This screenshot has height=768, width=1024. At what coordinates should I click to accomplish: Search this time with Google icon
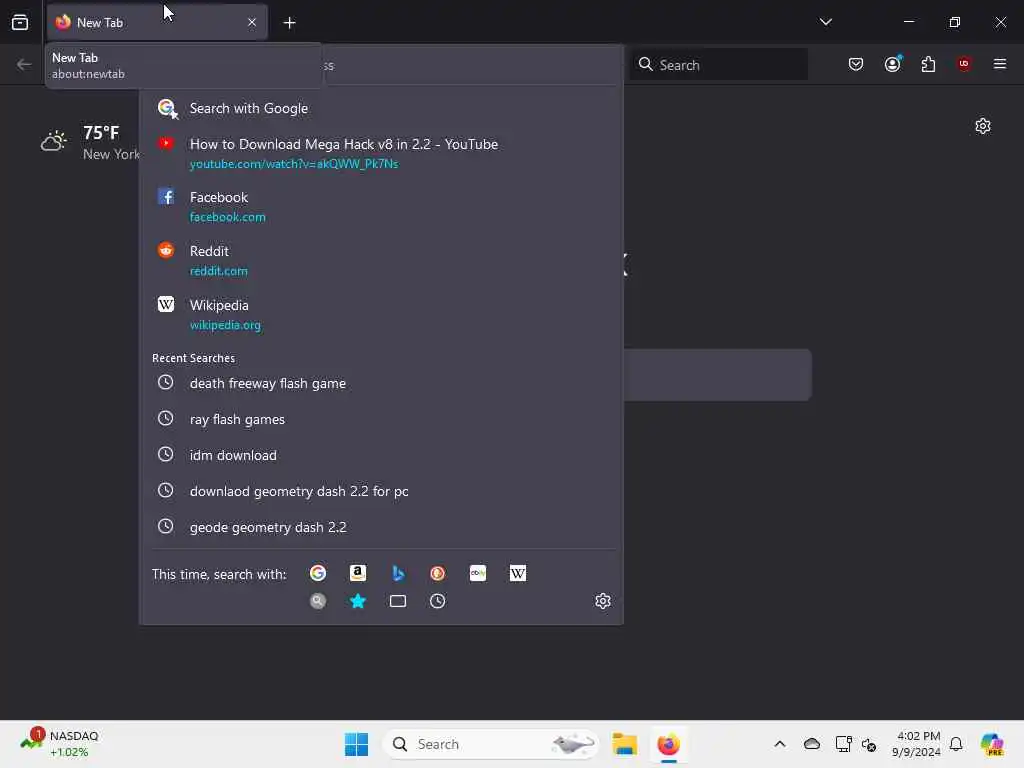tap(318, 573)
